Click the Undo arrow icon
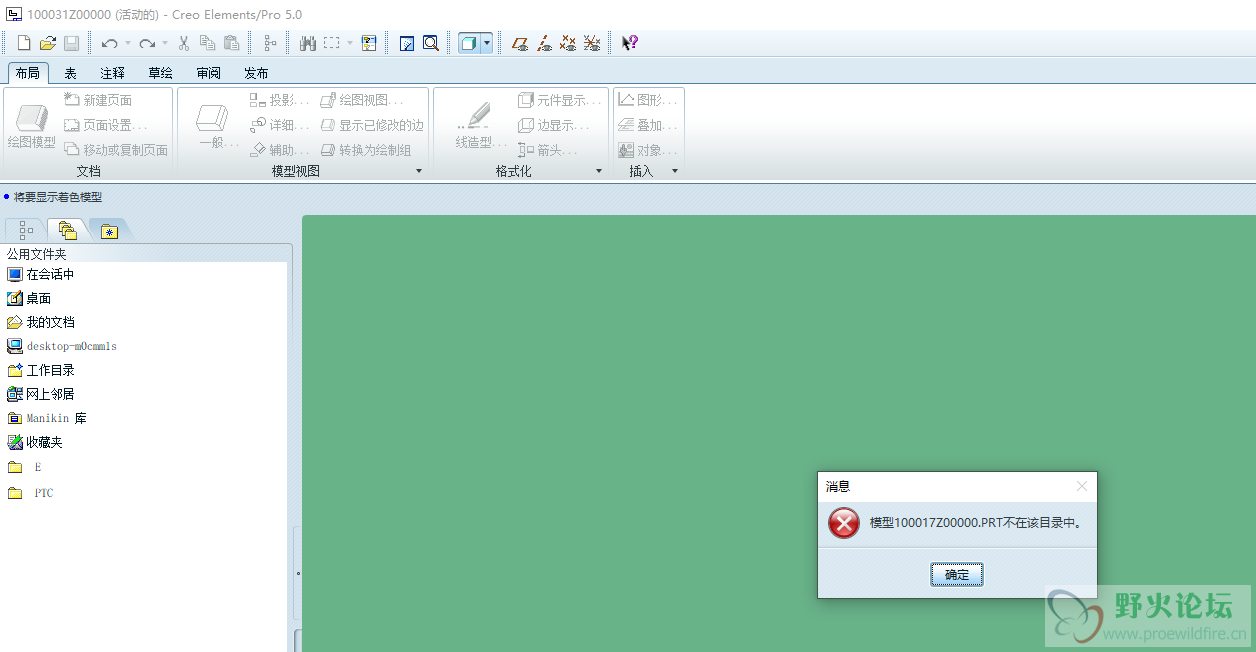 coord(109,43)
